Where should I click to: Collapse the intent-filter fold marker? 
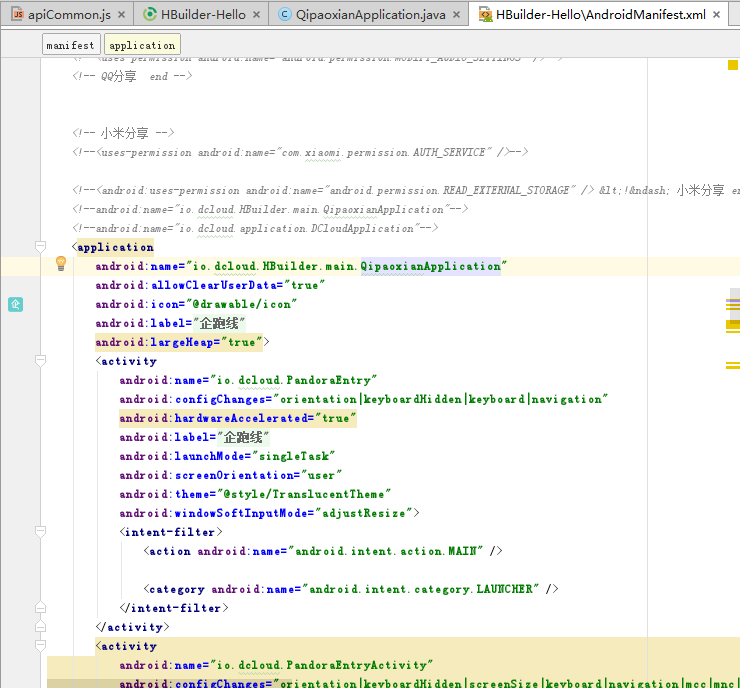pyautogui.click(x=41, y=531)
